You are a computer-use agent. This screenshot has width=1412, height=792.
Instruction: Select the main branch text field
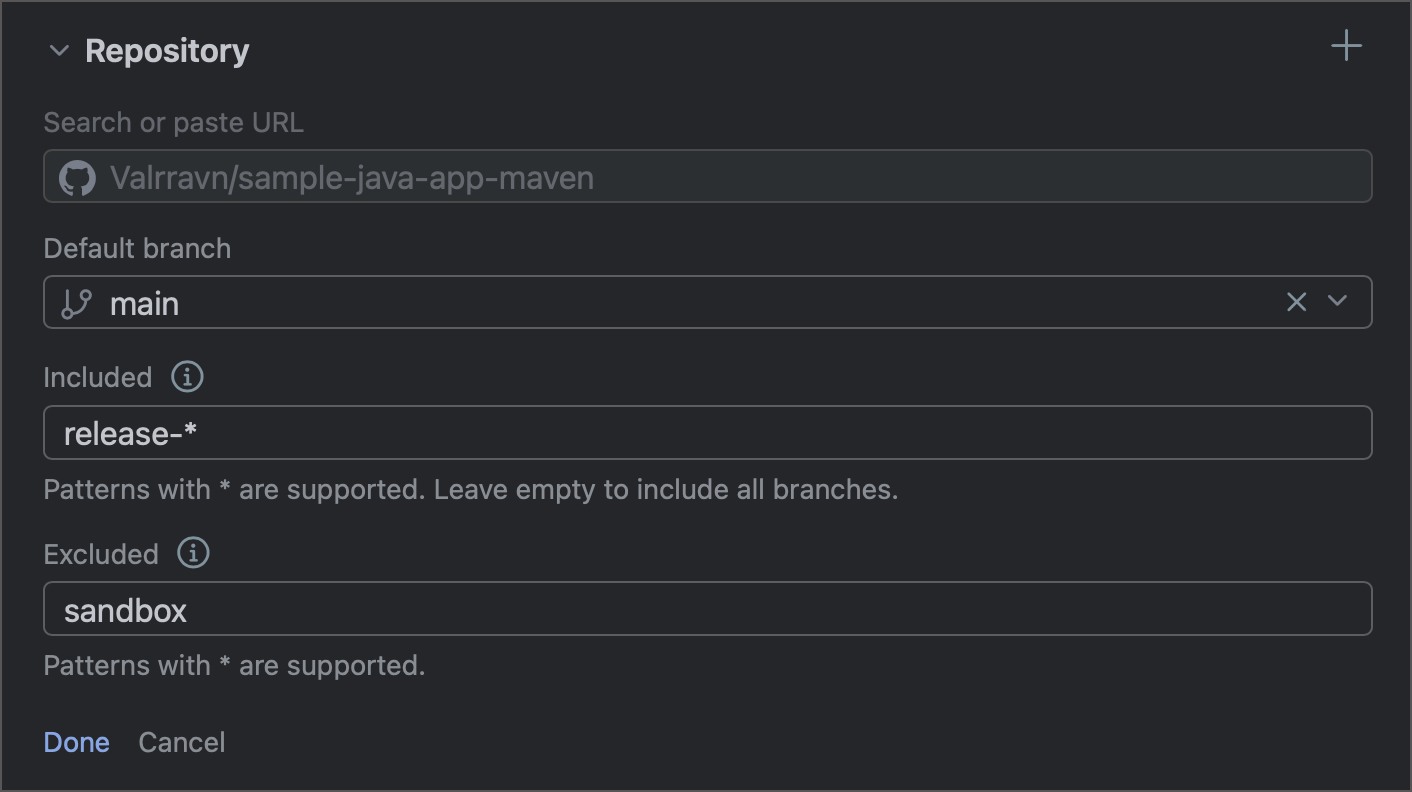point(600,302)
